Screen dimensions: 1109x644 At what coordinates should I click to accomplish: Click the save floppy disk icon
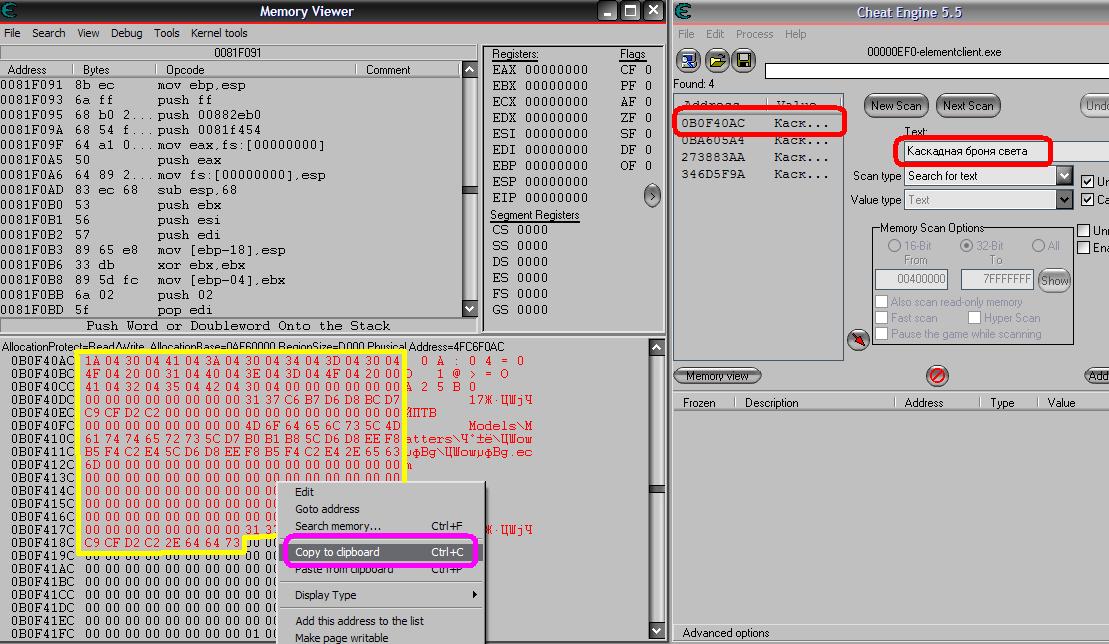(744, 61)
